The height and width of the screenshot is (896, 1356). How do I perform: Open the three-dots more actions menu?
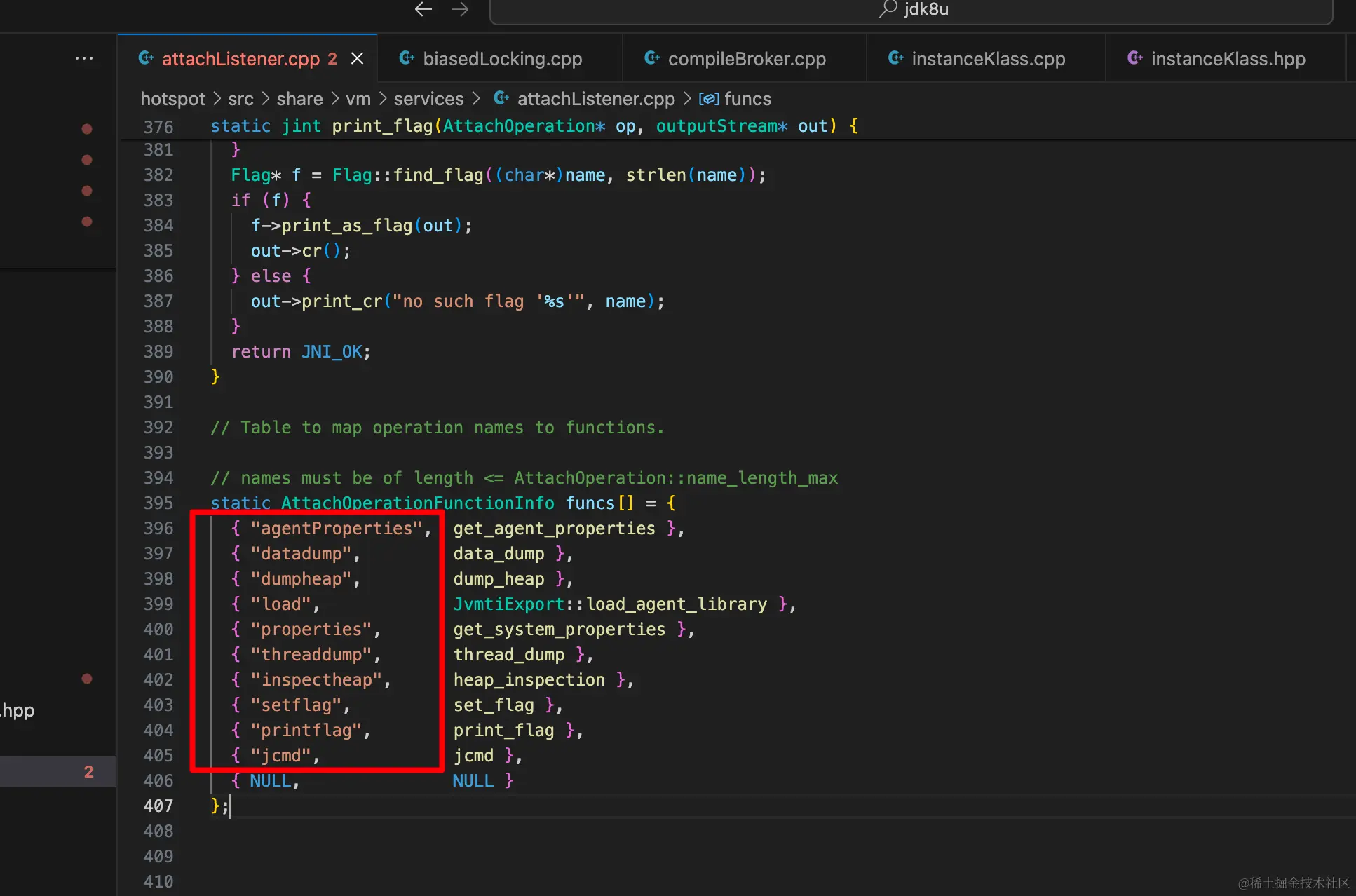click(x=84, y=58)
